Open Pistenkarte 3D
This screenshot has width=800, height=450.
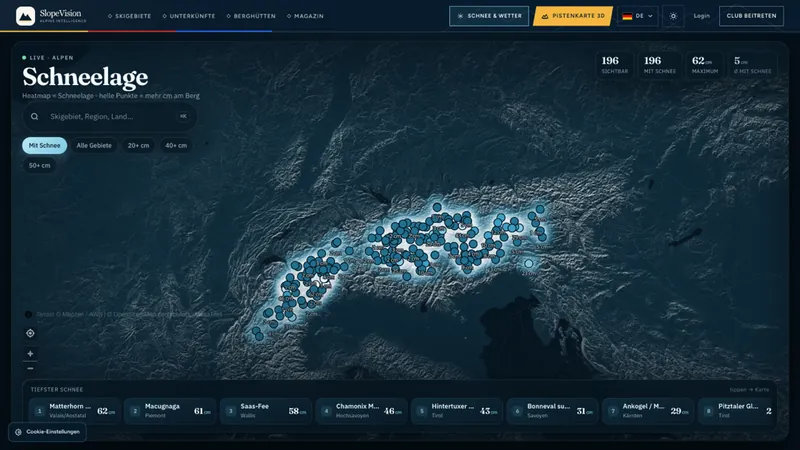pos(573,16)
